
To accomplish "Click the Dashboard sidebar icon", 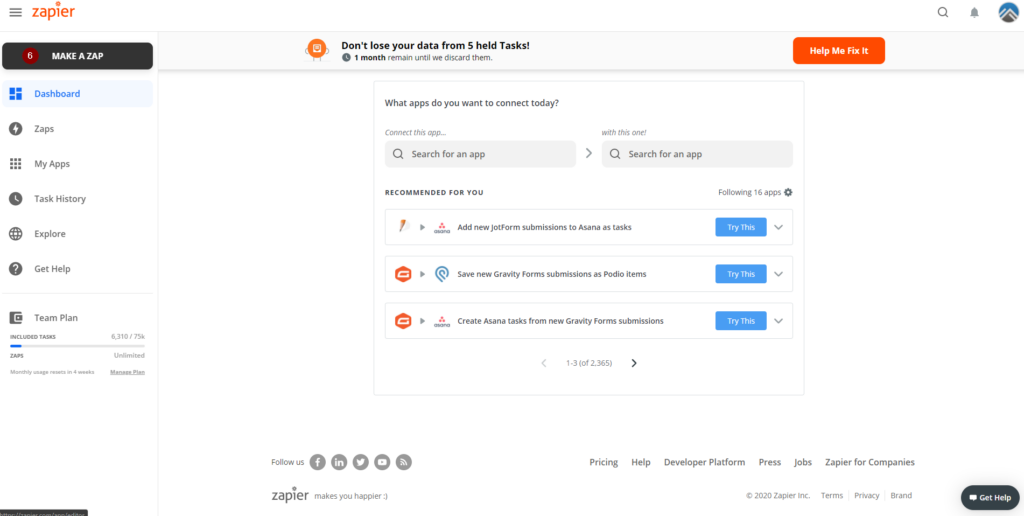I will [16, 93].
